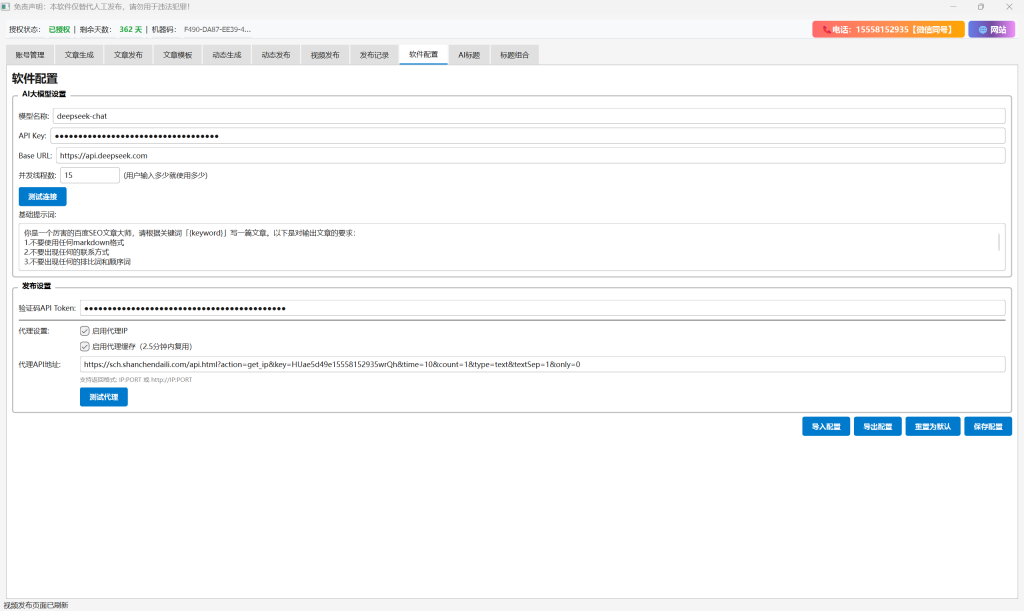This screenshot has width=1024, height=611.
Task: Click the 模型名称 input field
Action: (x=528, y=116)
